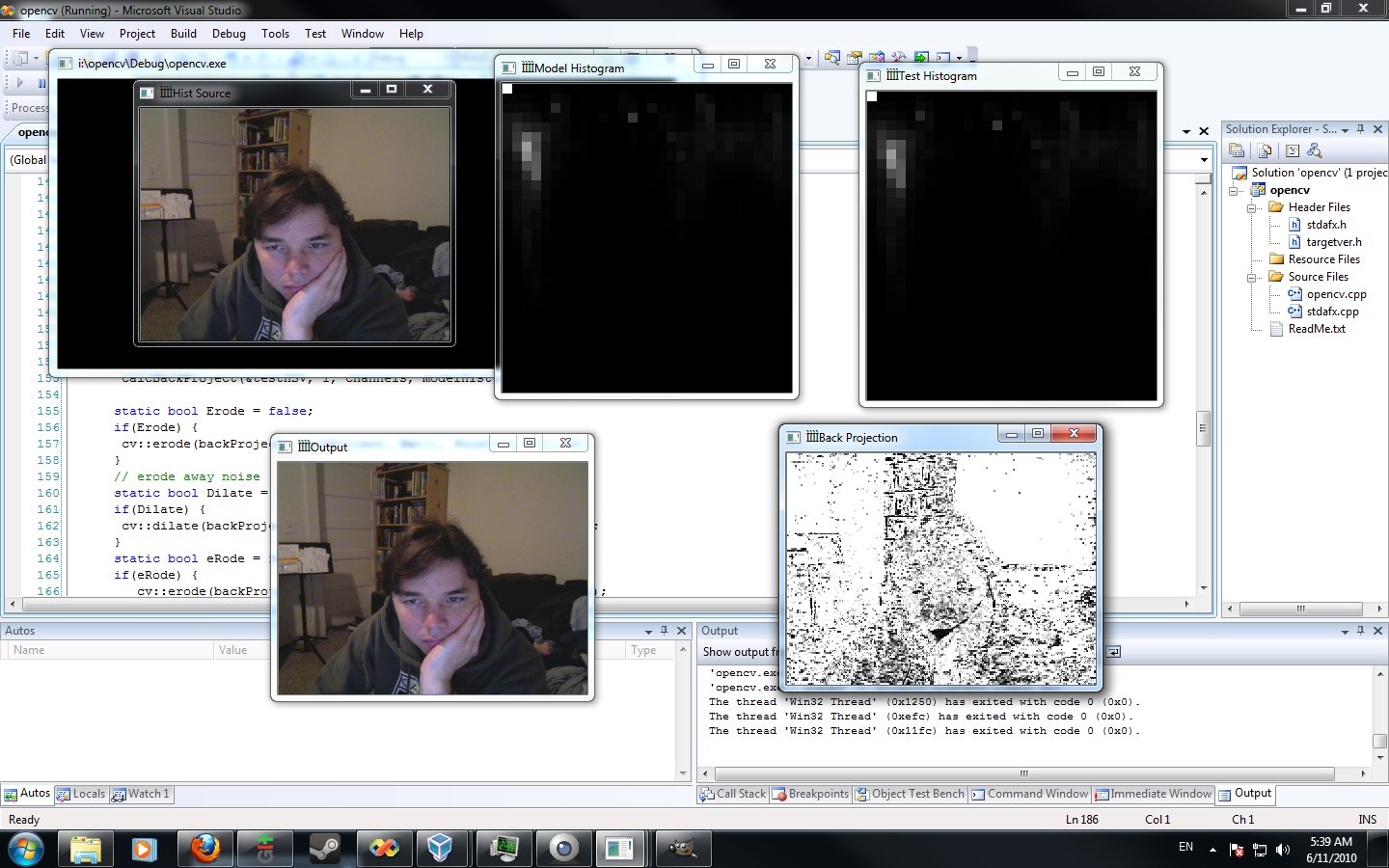
Task: Click the Command Window toolbar icon
Action: click(x=943, y=58)
